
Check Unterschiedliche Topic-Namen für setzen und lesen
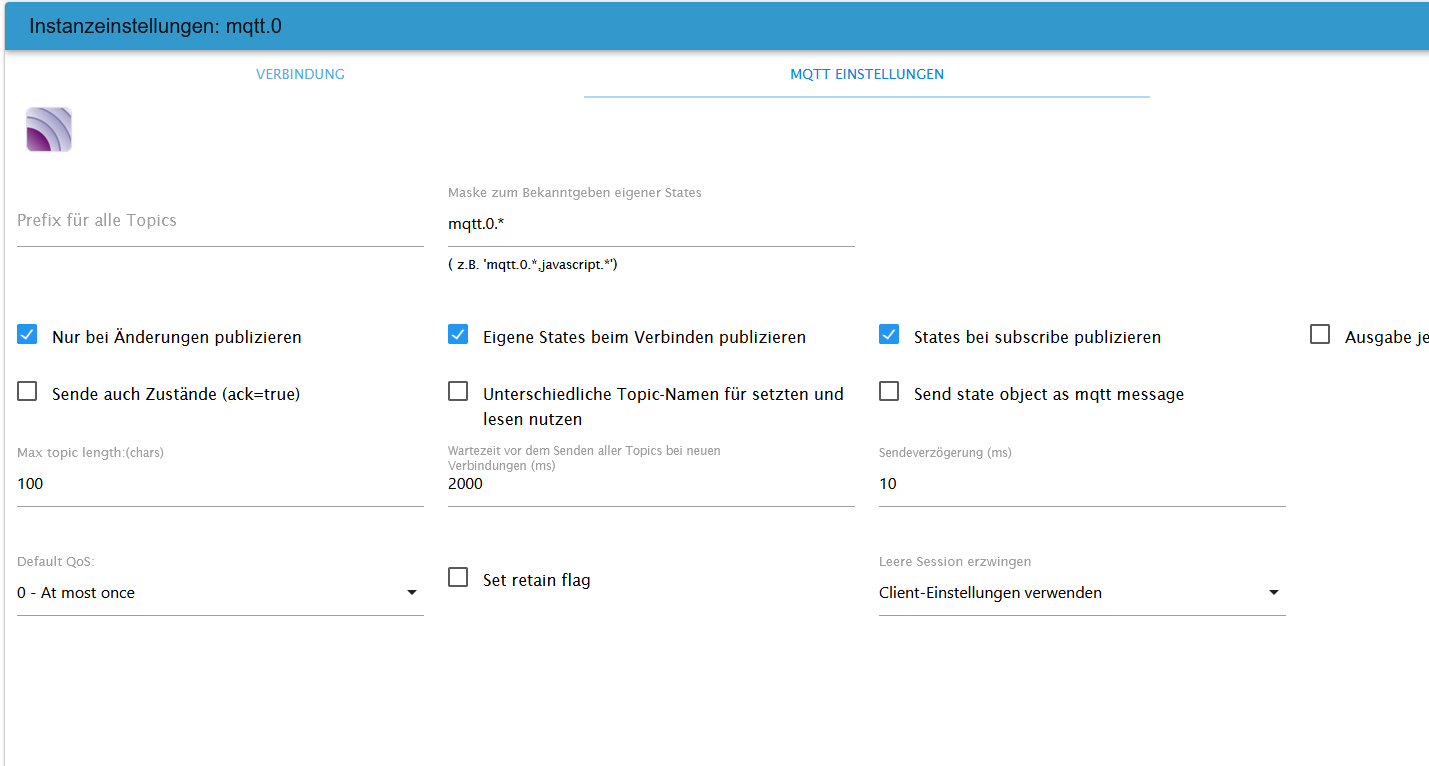pyautogui.click(x=458, y=392)
